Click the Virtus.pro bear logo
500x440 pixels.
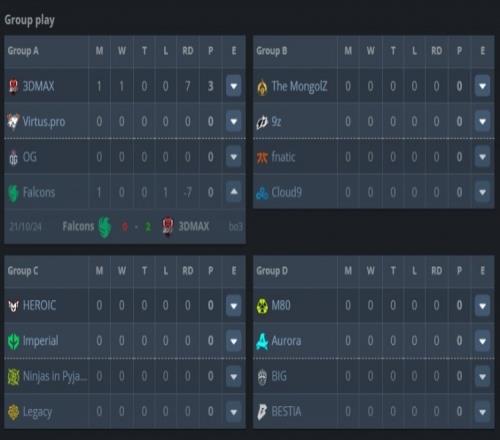click(x=13, y=121)
